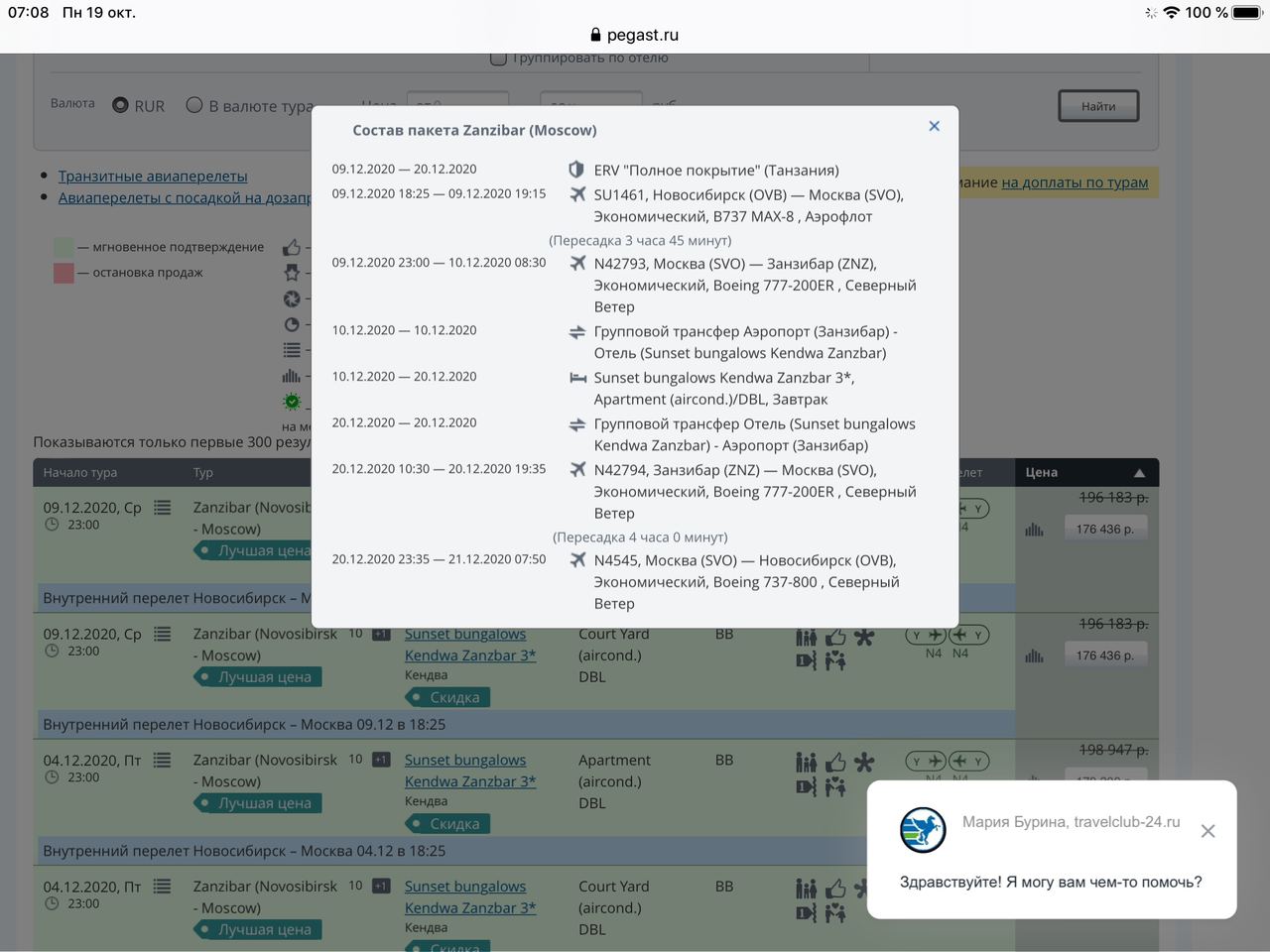This screenshot has height=952, width=1270.
Task: Open 'Авиаперелеты с посадкой на дозаправку' link
Action: click(x=185, y=197)
